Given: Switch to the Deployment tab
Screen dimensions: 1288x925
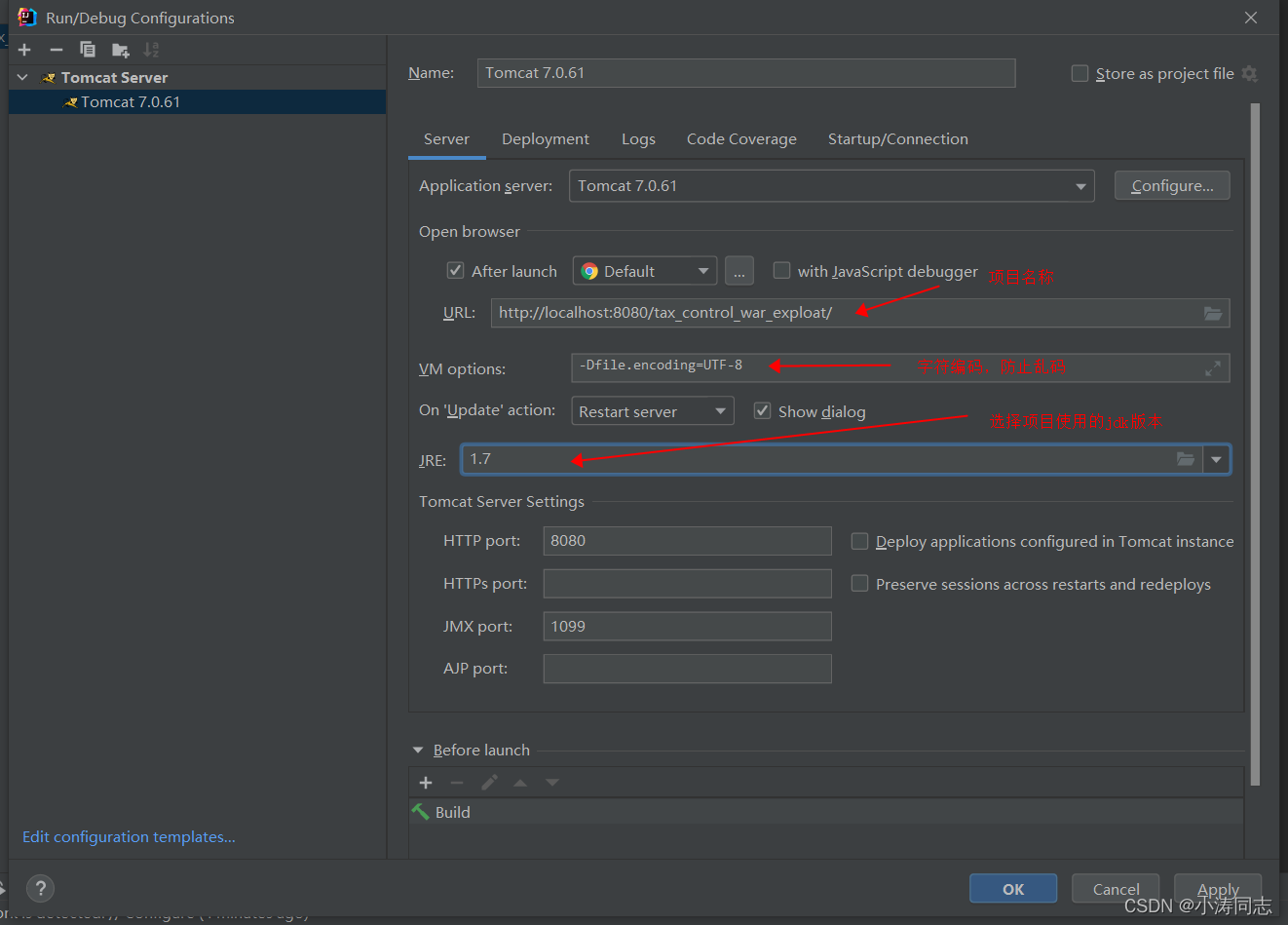Looking at the screenshot, I should point(546,139).
